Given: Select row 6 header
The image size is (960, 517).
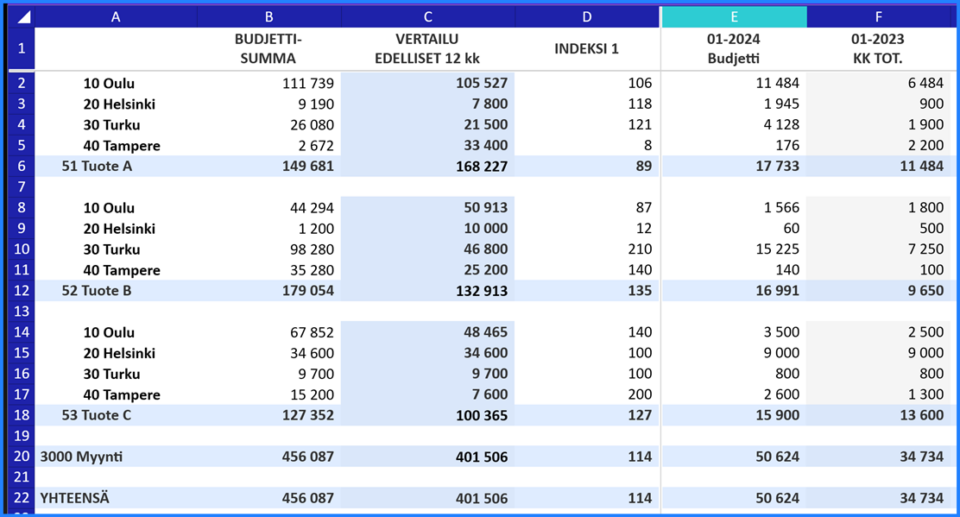Looking at the screenshot, I should click(21, 166).
